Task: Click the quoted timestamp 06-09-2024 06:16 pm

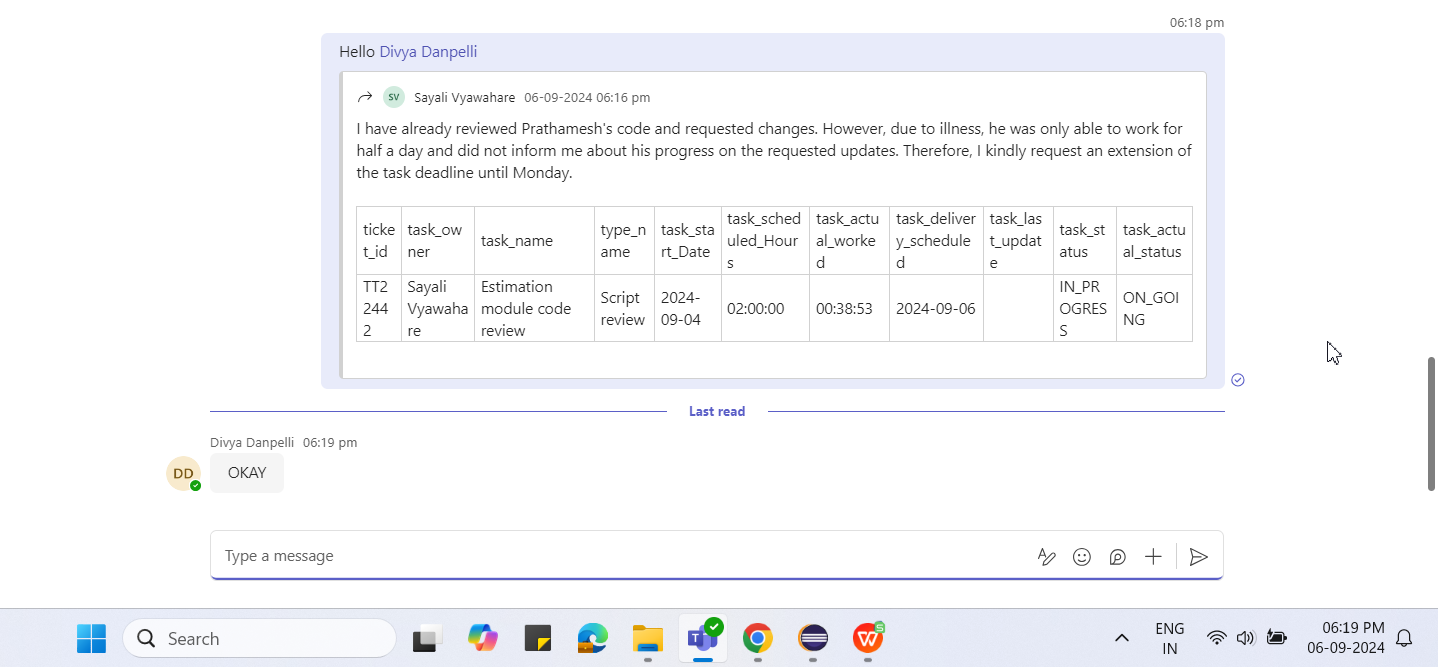Action: click(587, 98)
